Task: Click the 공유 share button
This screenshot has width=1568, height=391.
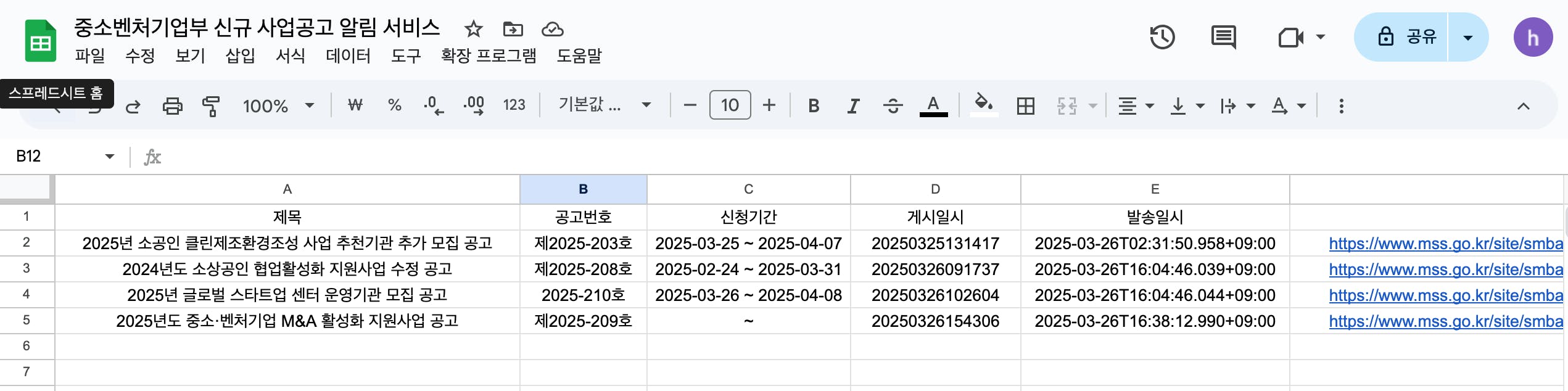Action: click(1401, 37)
